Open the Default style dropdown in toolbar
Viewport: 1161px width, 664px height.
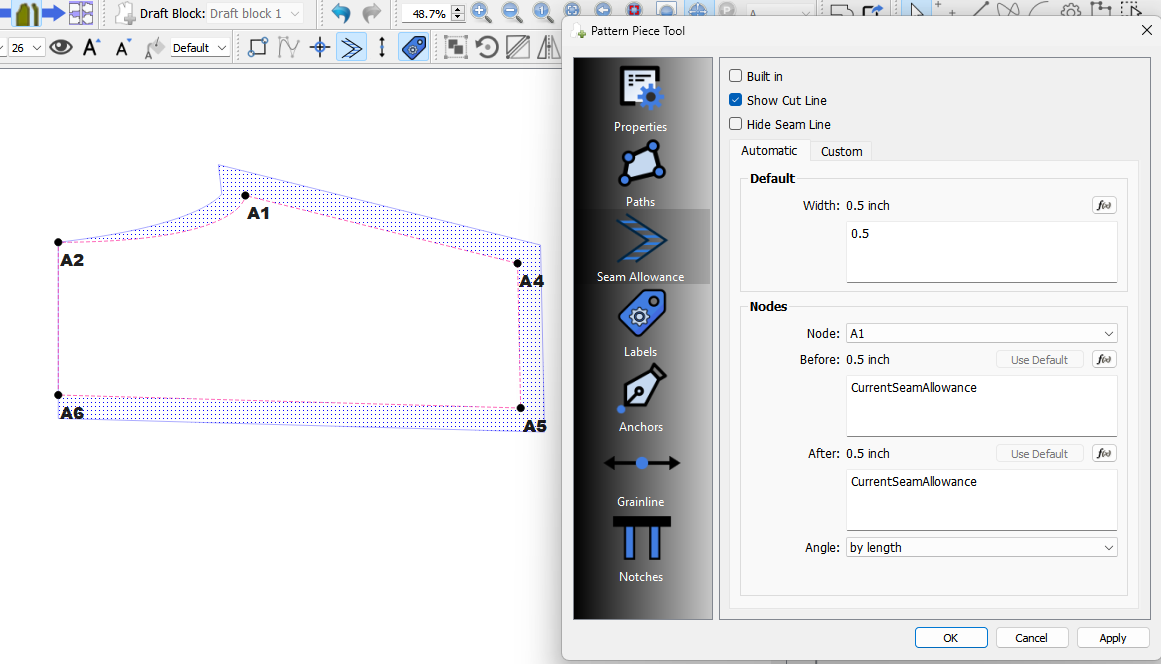point(199,47)
